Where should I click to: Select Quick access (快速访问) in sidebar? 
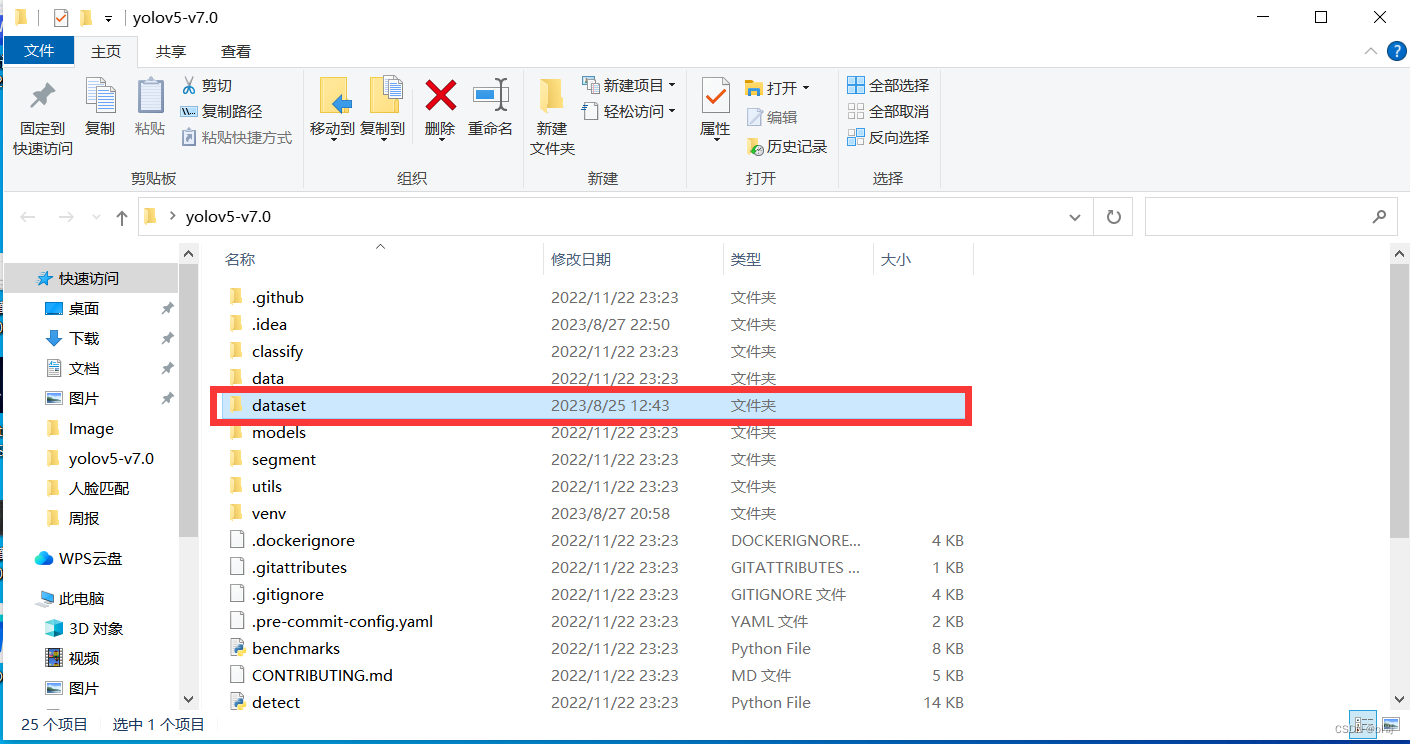pyautogui.click(x=89, y=278)
